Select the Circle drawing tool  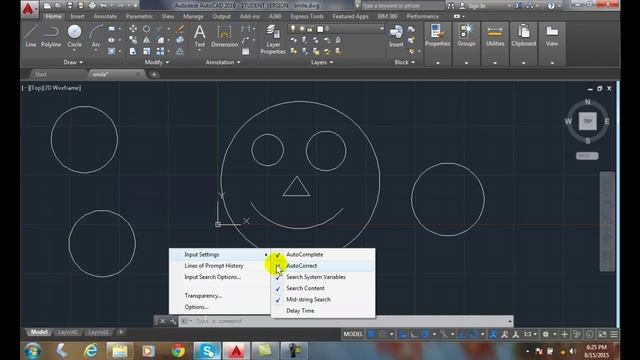(x=74, y=35)
